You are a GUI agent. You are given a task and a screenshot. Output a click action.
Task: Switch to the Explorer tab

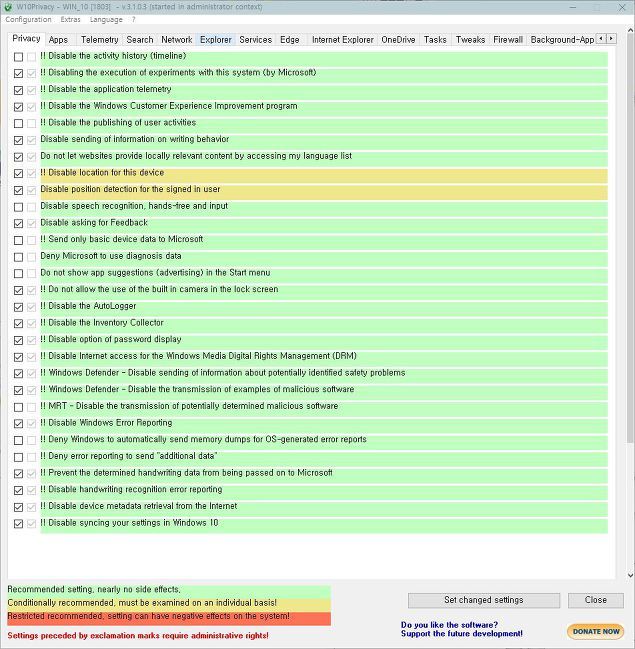[216, 40]
